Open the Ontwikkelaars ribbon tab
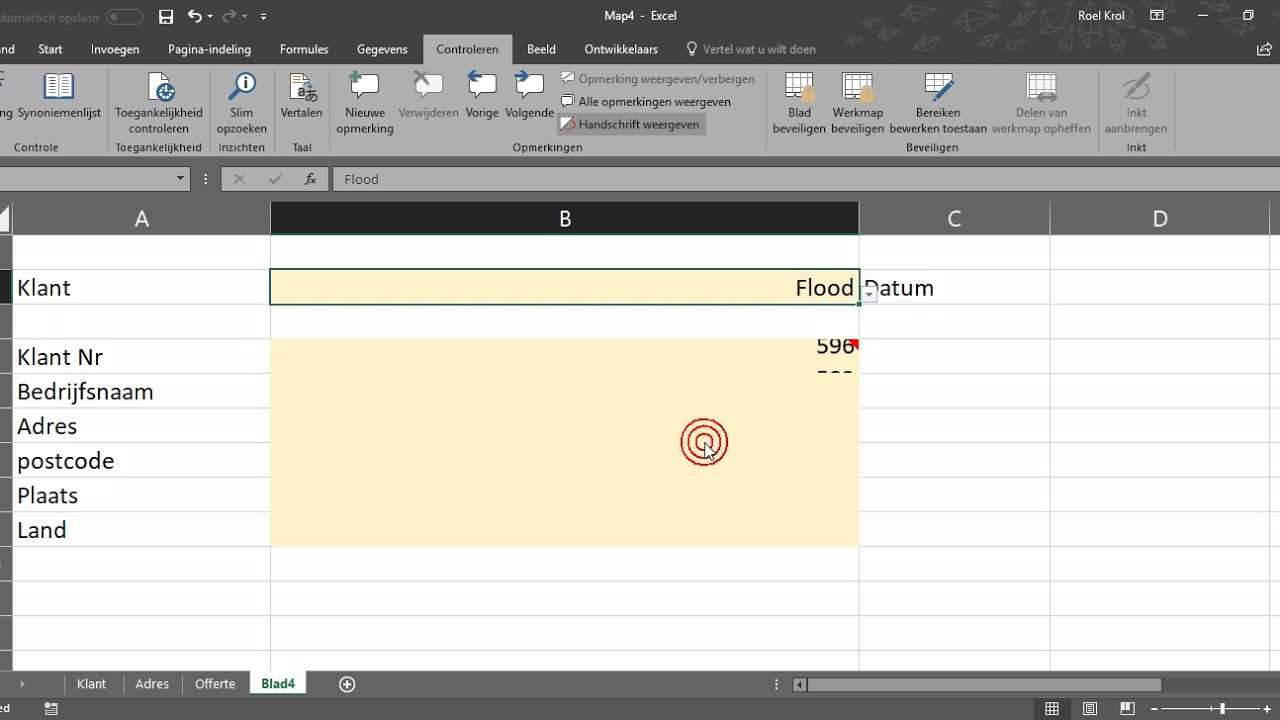 pyautogui.click(x=621, y=49)
